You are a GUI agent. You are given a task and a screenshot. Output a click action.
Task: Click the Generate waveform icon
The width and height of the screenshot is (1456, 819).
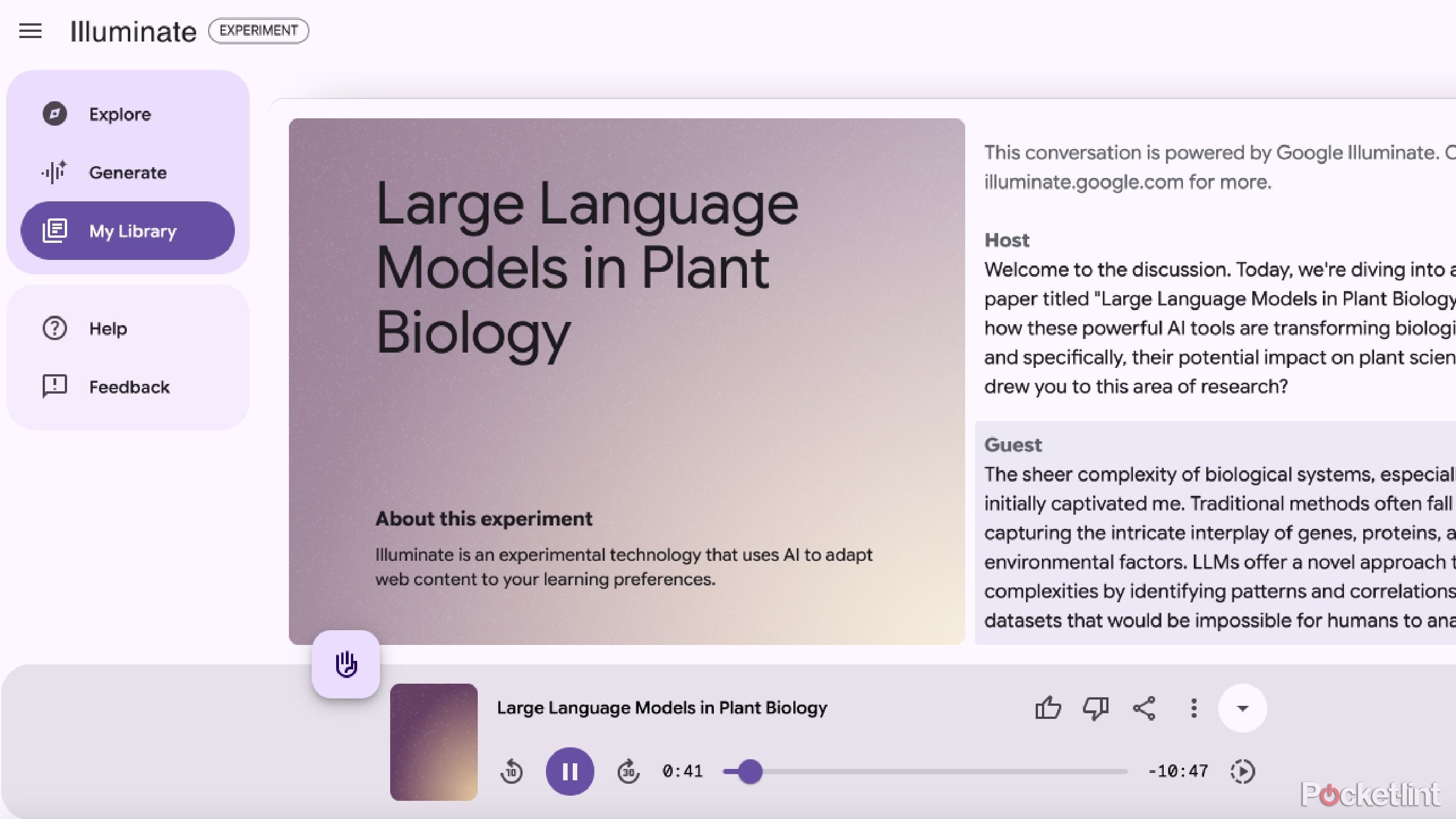pos(55,172)
